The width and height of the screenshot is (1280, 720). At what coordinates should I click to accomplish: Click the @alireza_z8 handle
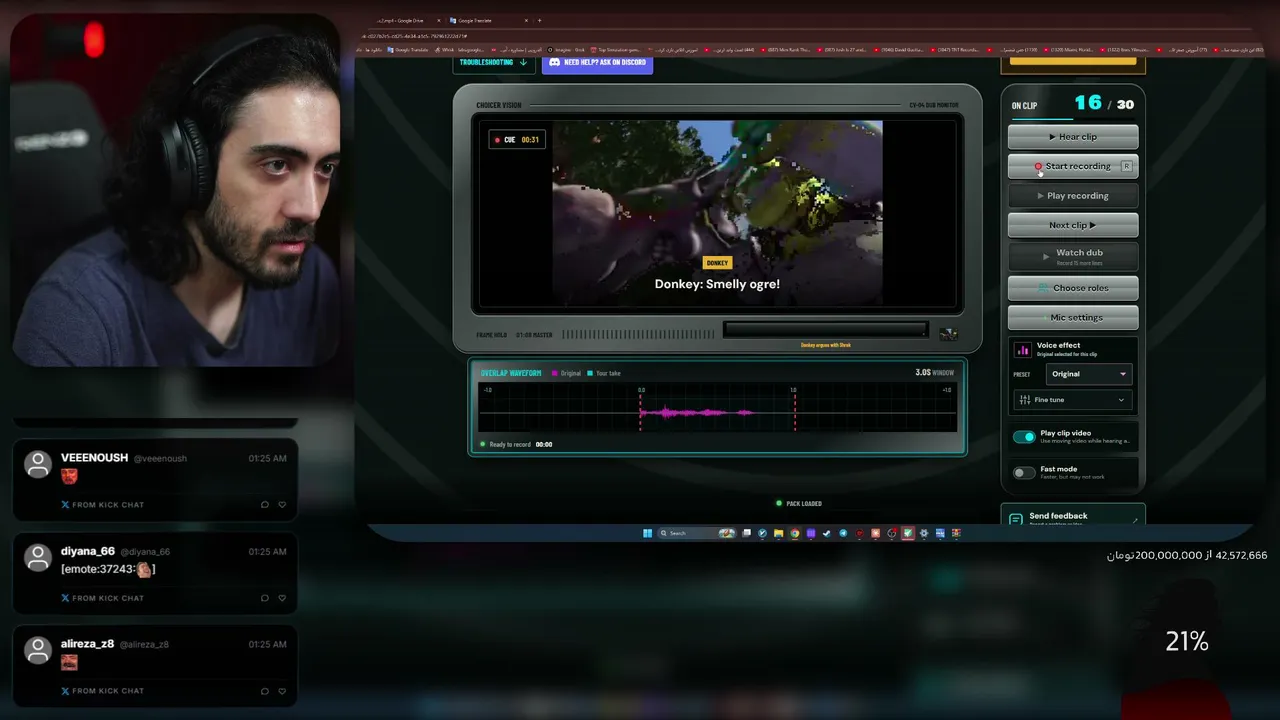pos(145,645)
